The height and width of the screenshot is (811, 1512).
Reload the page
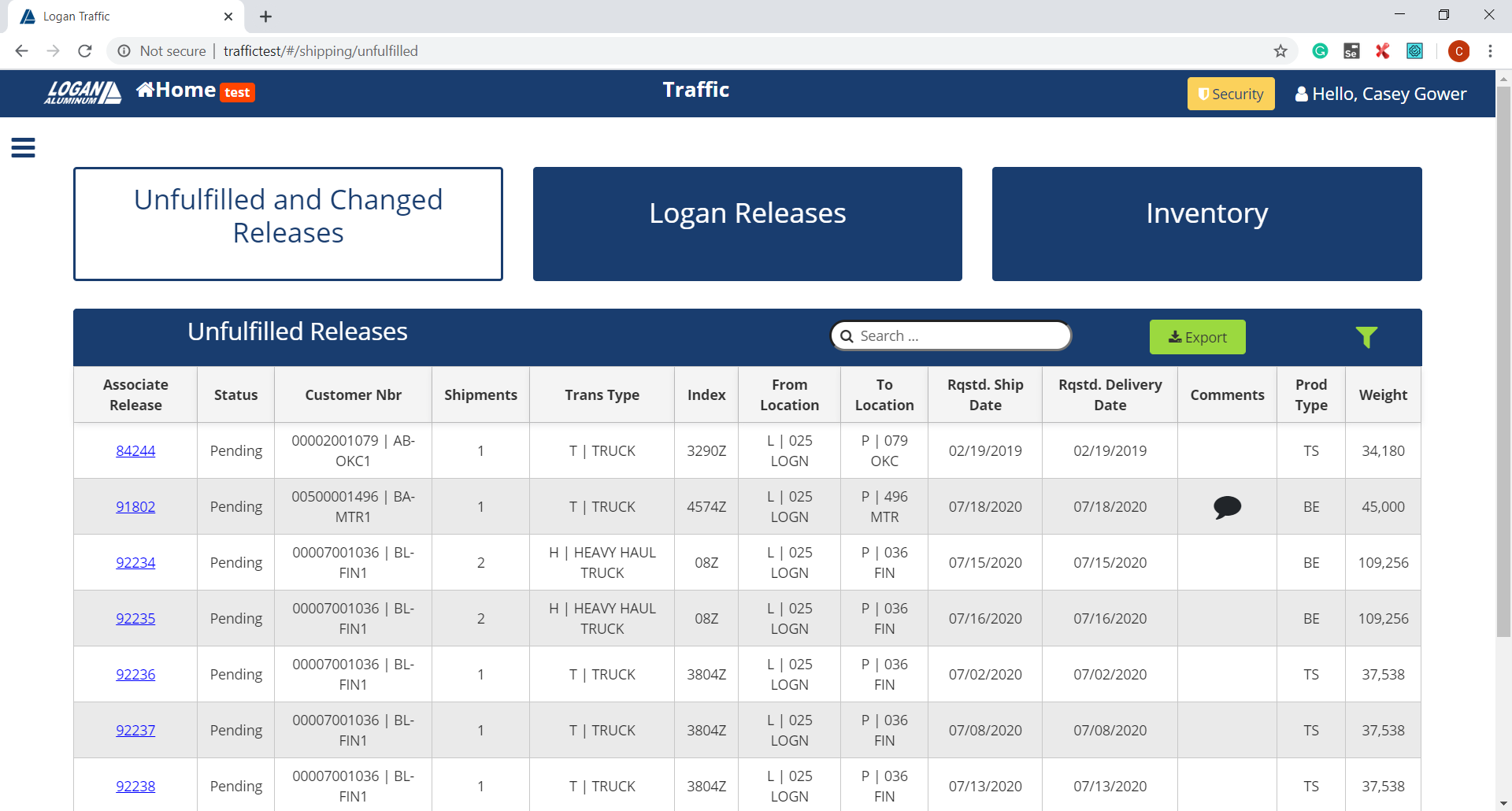(85, 51)
